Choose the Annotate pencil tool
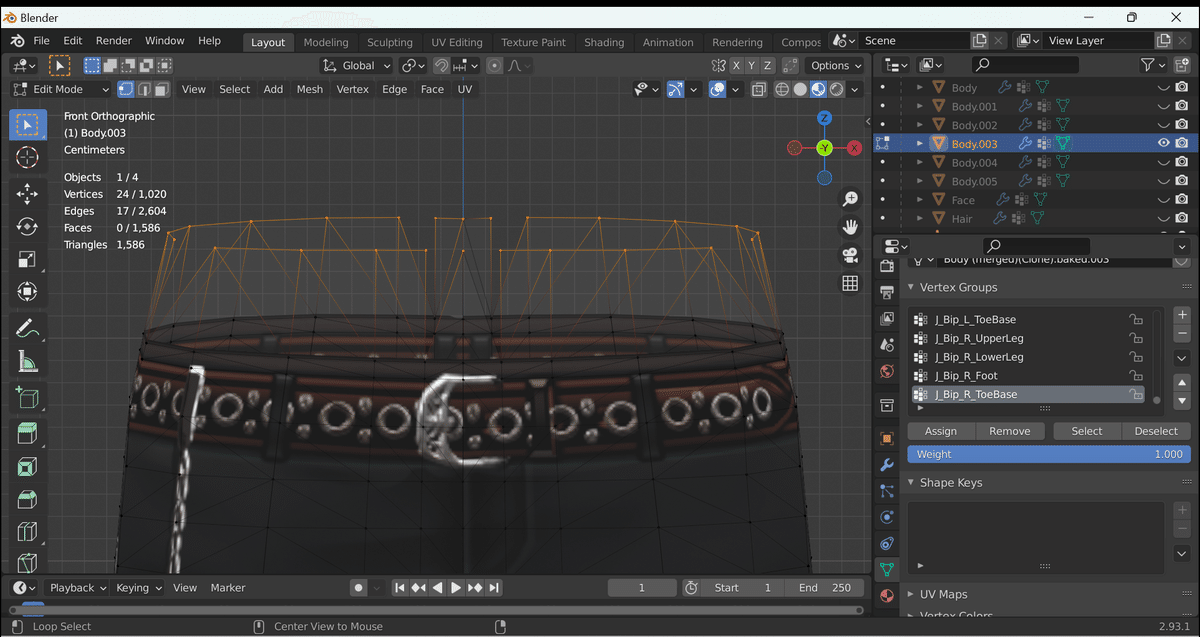Image resolution: width=1200 pixels, height=637 pixels. click(x=27, y=328)
